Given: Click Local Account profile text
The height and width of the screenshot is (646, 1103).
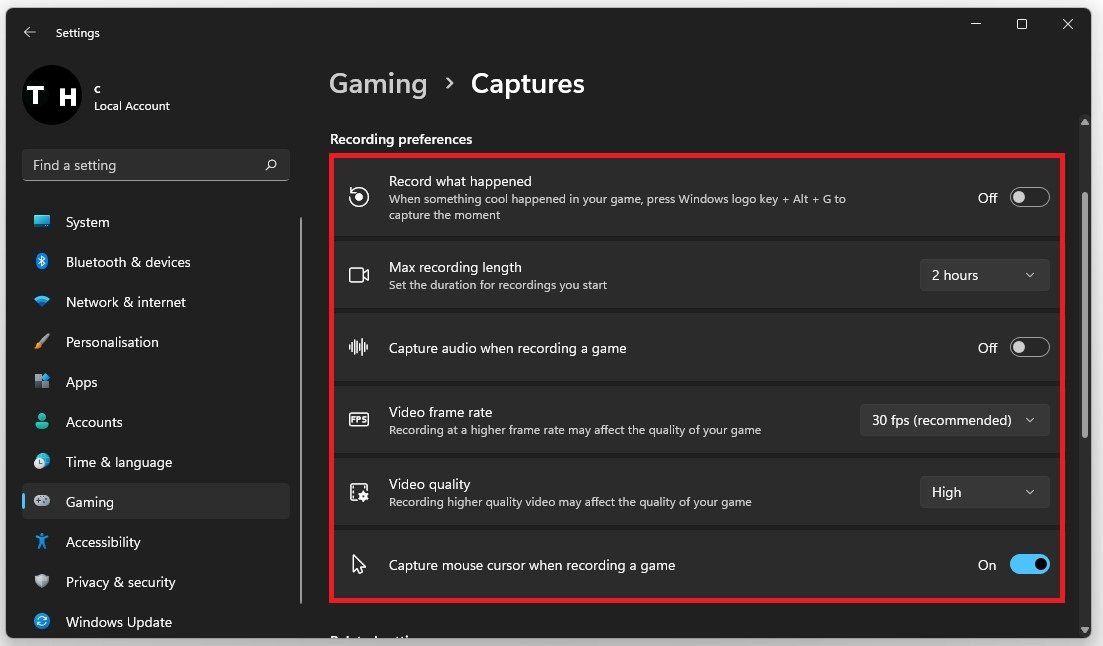Looking at the screenshot, I should click(x=132, y=106).
